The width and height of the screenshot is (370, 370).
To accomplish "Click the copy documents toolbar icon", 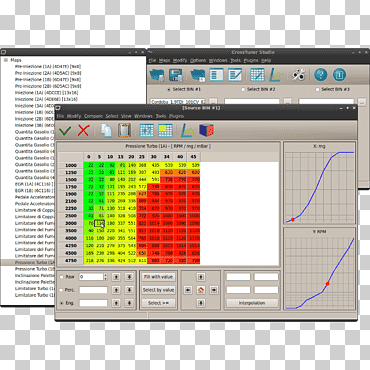I will pos(106,130).
